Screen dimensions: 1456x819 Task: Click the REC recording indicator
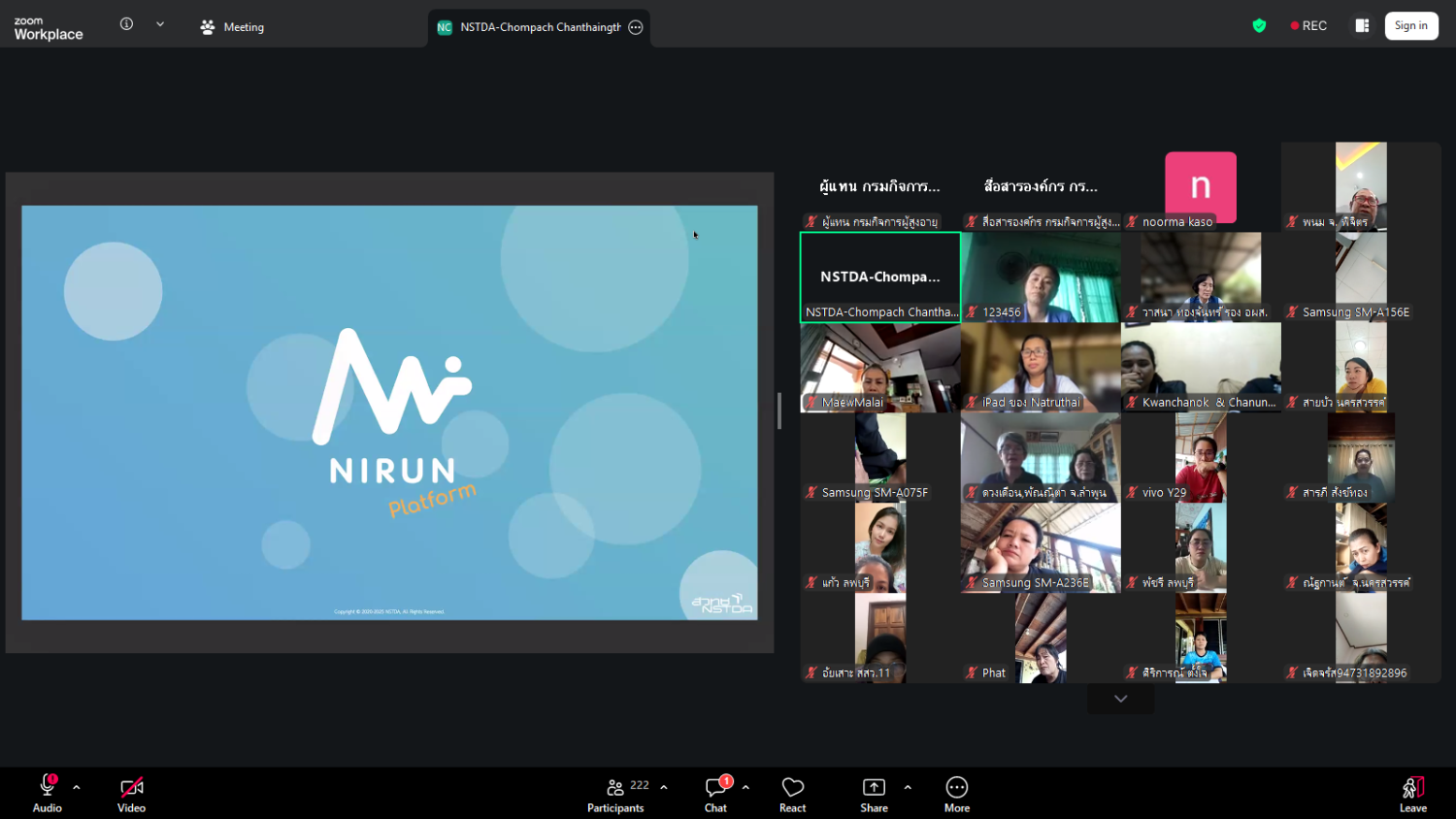(1308, 26)
